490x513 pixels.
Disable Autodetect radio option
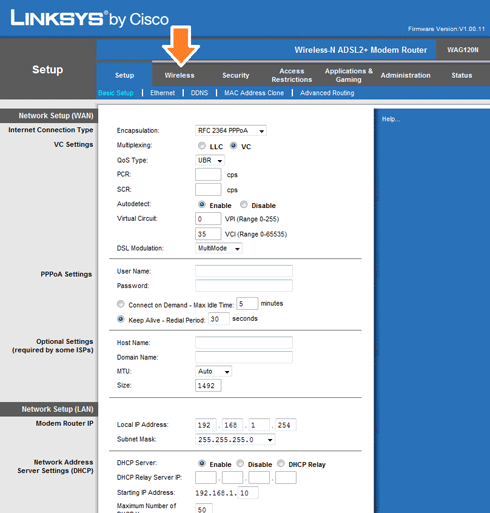point(244,204)
